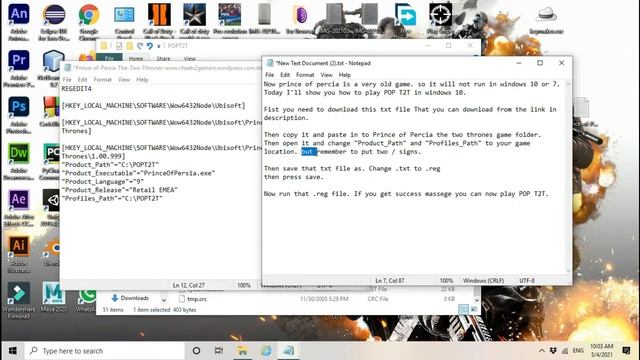This screenshot has height=360, width=640.
Task: Open notification center icon in tray
Action: point(626,351)
